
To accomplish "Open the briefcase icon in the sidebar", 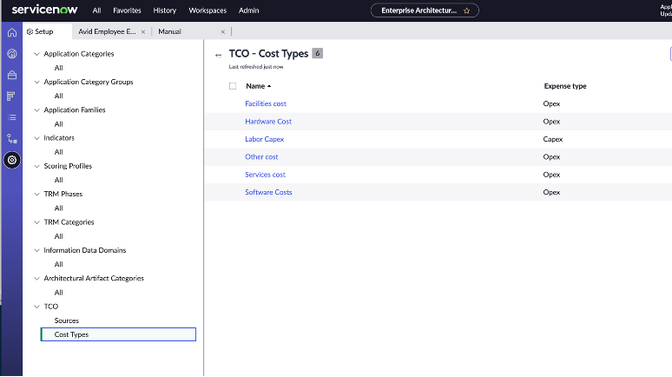I will pyautogui.click(x=12, y=75).
